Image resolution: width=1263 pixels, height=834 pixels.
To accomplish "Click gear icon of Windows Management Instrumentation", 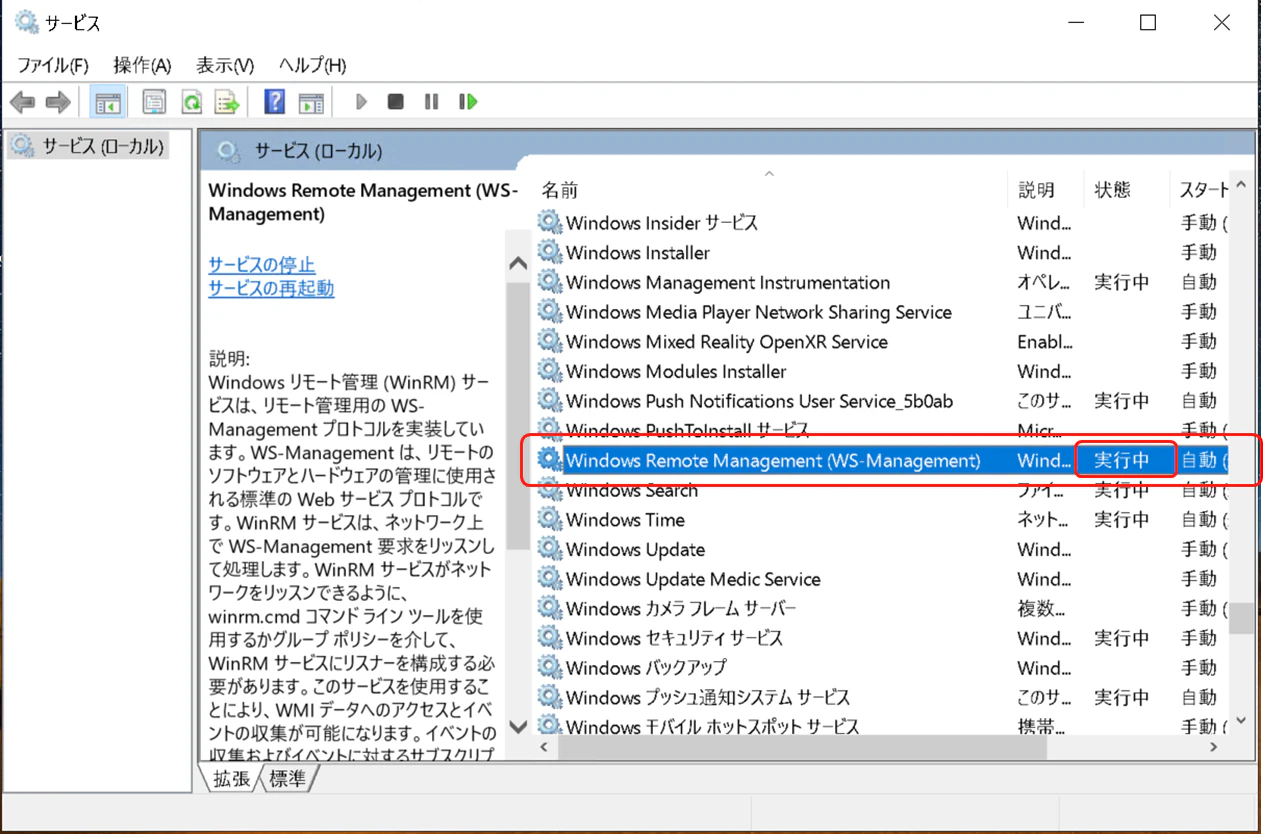I will [550, 282].
